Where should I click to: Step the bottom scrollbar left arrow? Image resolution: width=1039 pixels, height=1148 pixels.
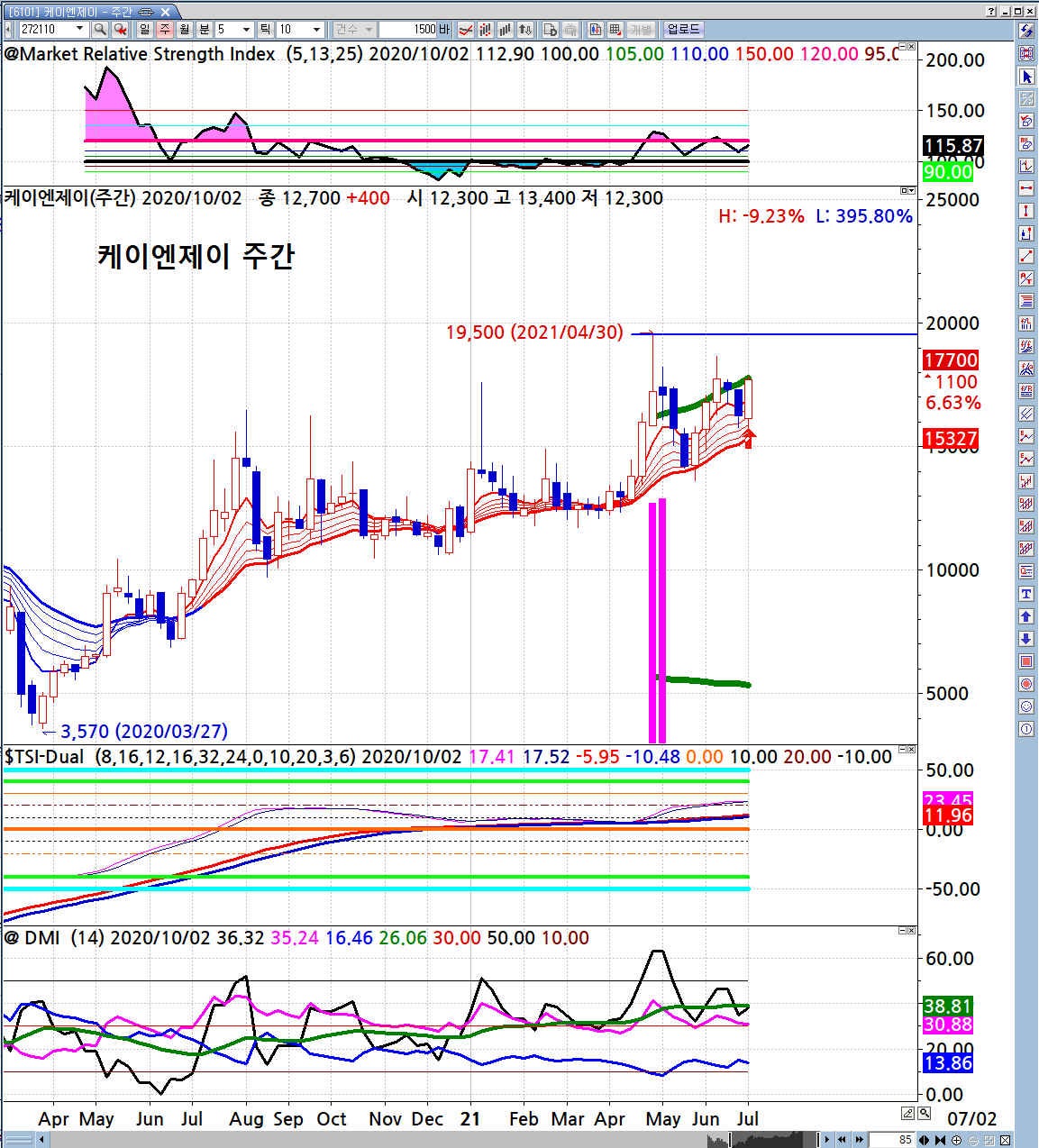[41, 1140]
